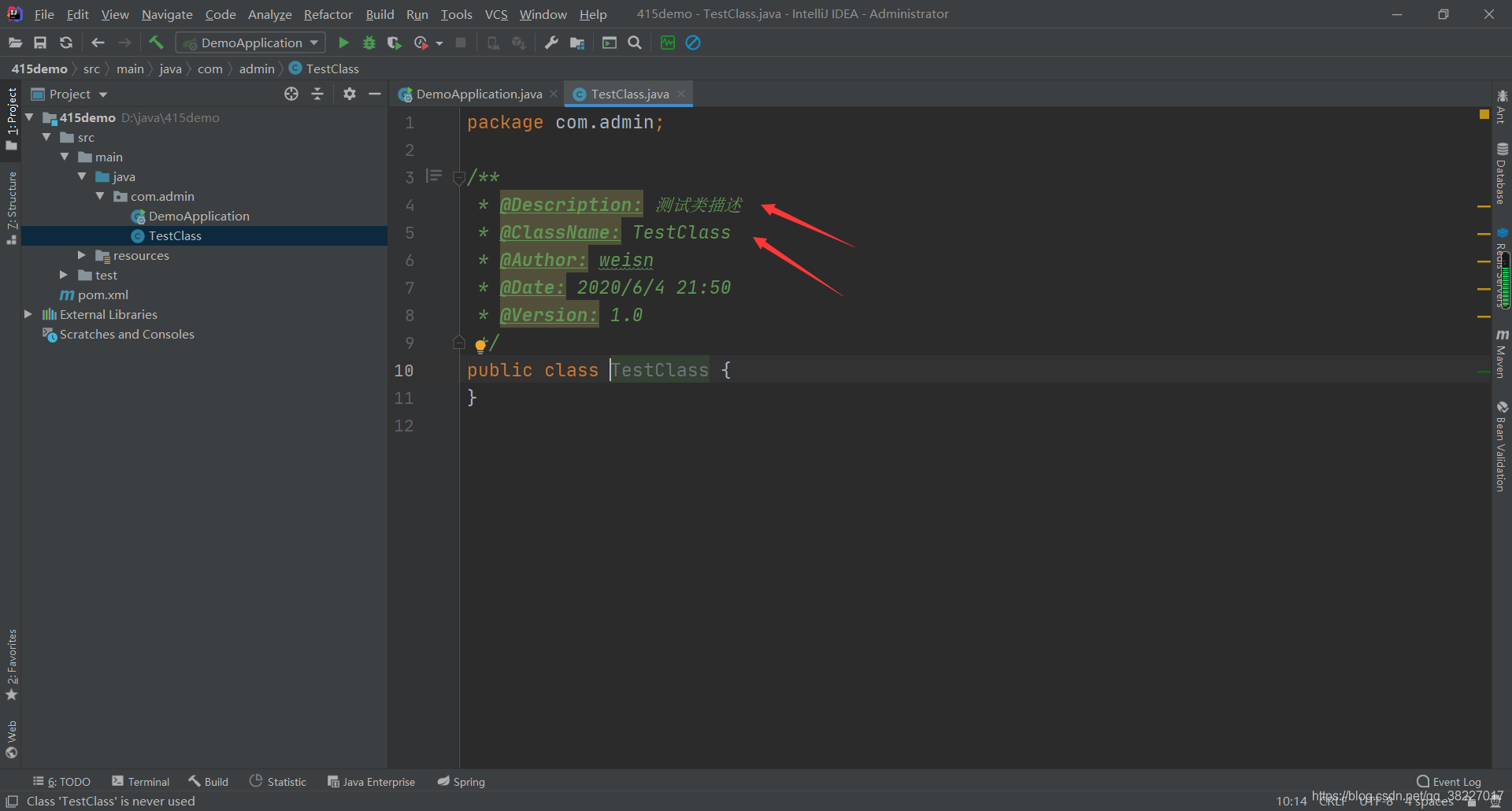
Task: Click the locate target crosshair icon in Project panel
Action: pyautogui.click(x=291, y=94)
